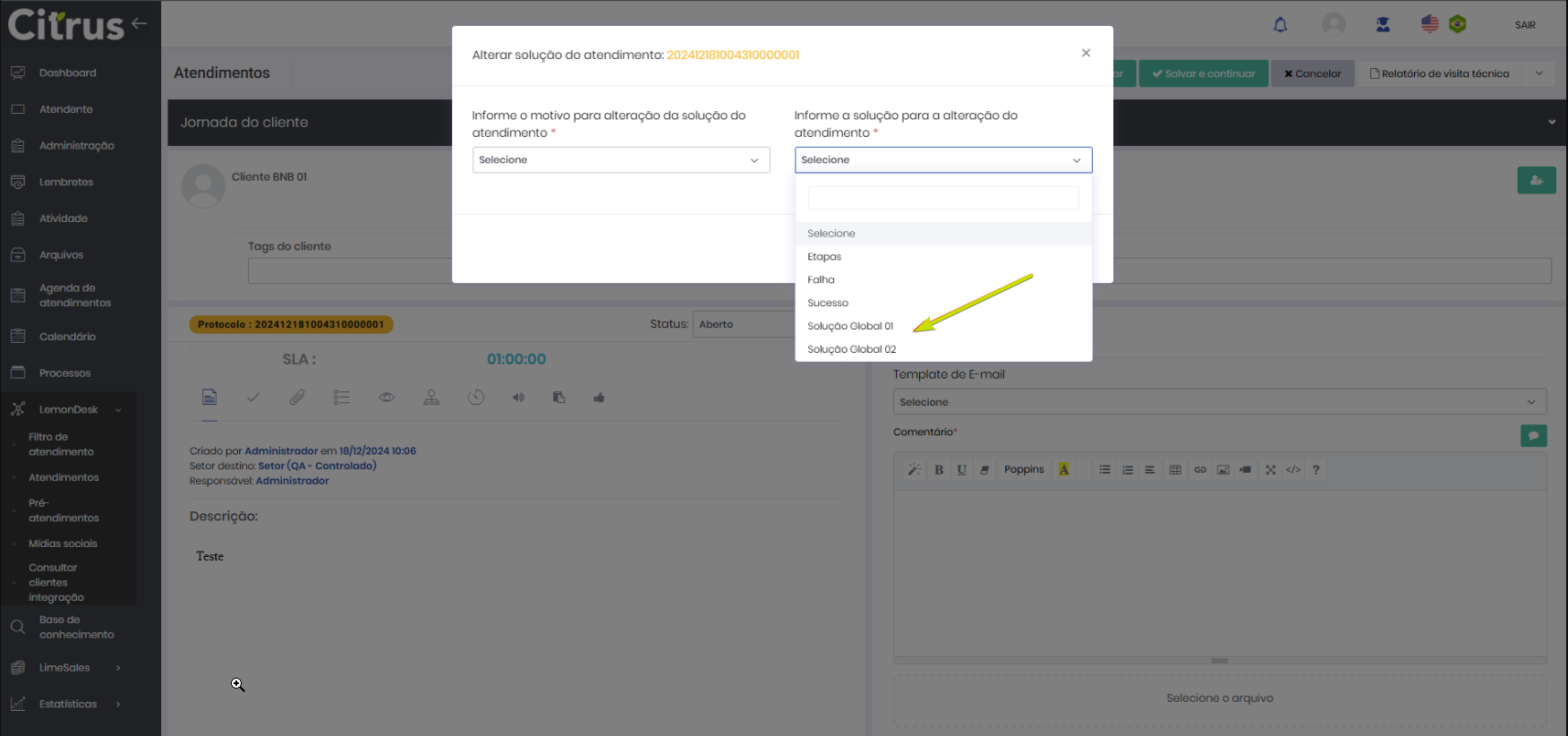Click the search field in solution dropdown

pyautogui.click(x=942, y=198)
